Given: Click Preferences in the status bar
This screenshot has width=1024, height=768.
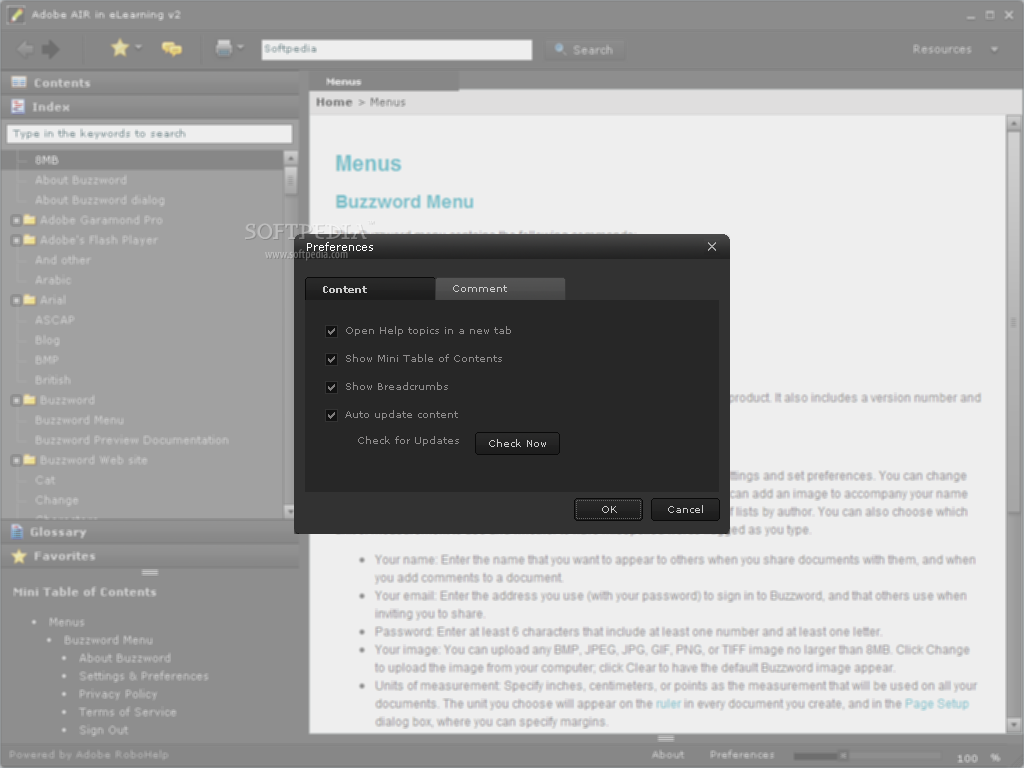Looking at the screenshot, I should point(742,754).
